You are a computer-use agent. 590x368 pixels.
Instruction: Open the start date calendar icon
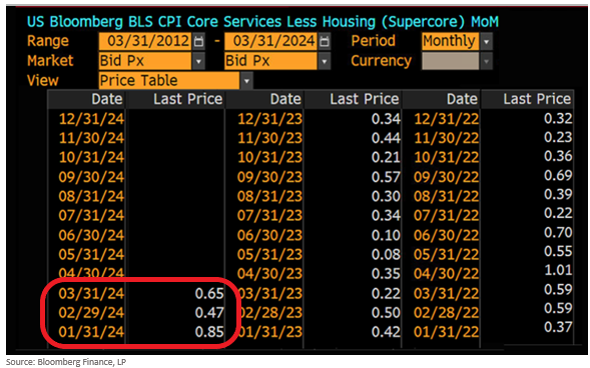coord(198,41)
